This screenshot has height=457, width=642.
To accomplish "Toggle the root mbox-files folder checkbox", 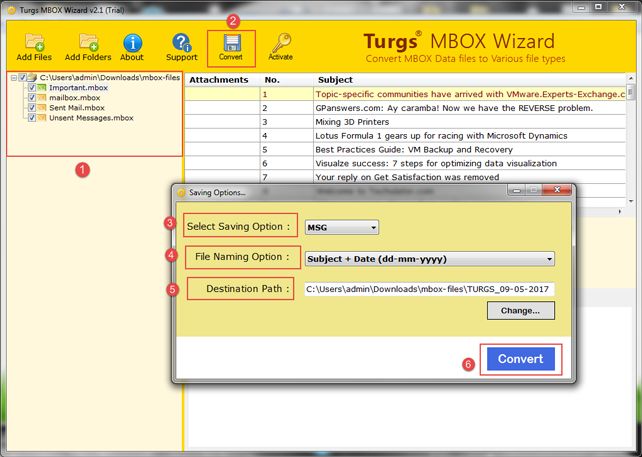I will tap(23, 77).
